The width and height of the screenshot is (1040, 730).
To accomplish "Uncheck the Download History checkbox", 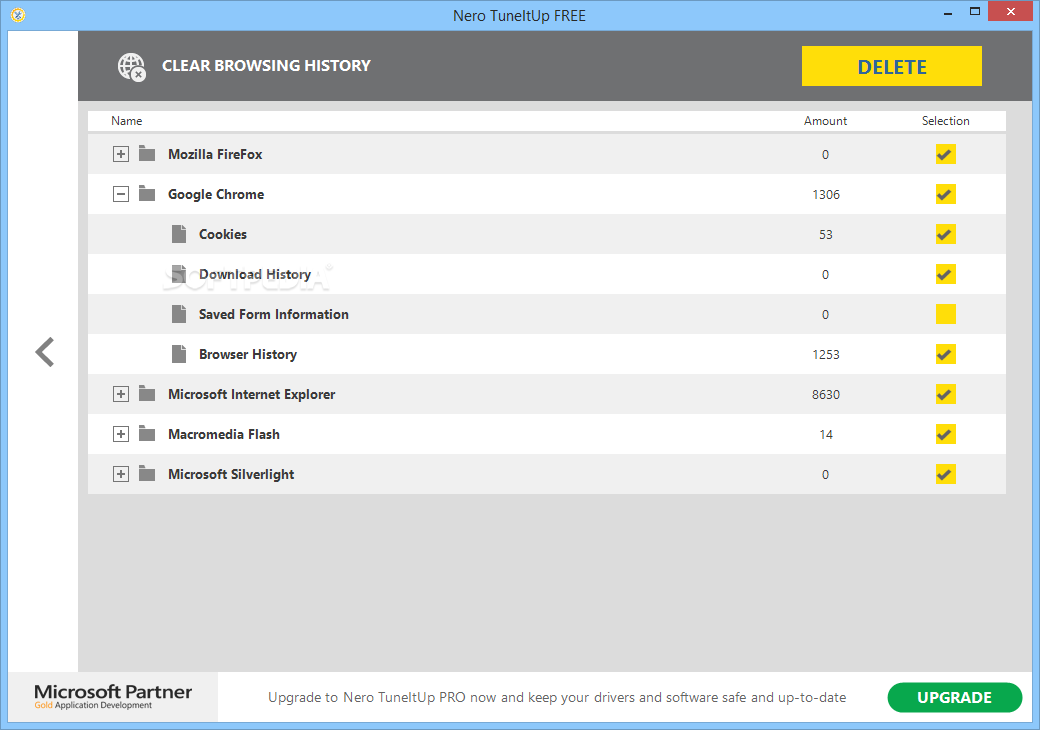I will 945,274.
